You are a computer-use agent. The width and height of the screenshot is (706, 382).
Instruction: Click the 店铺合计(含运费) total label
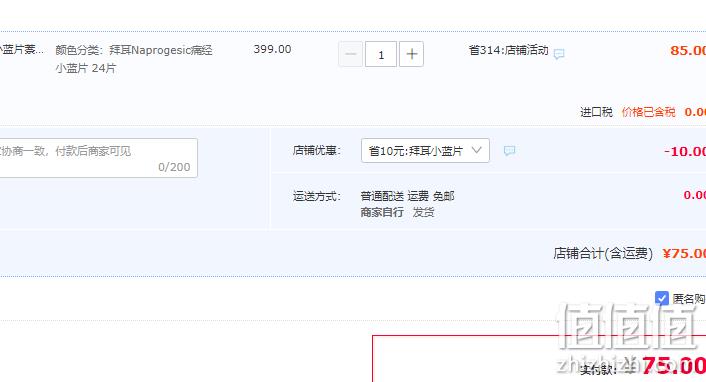coord(603,253)
